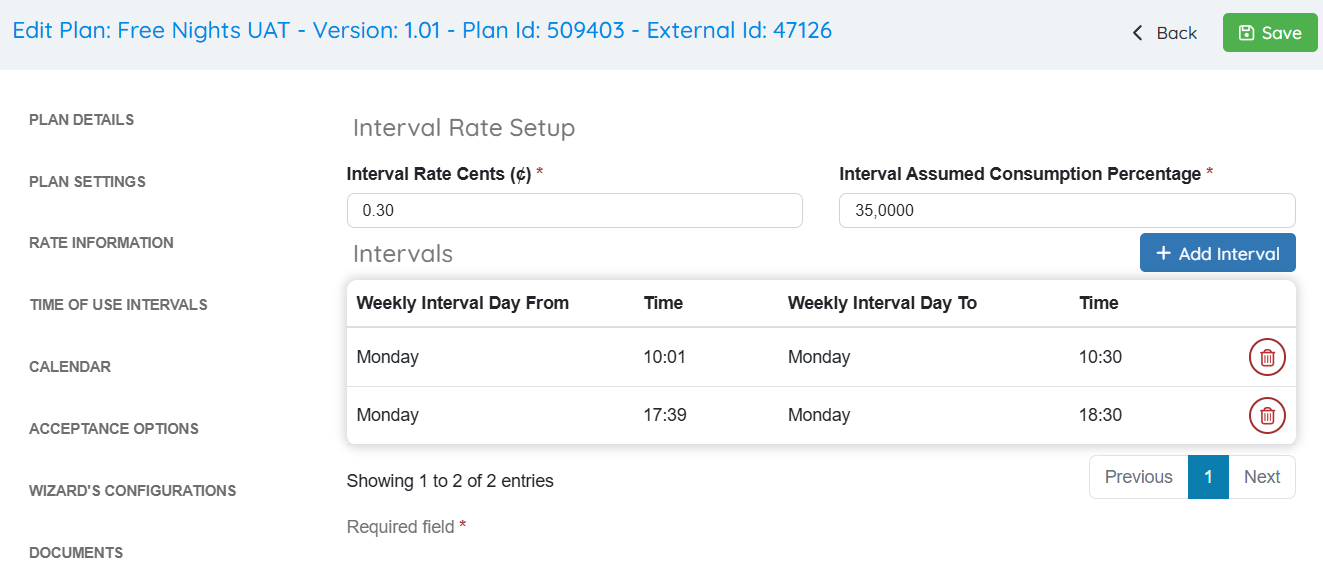The image size is (1323, 577).
Task: Click Add Interval button
Action: point(1217,253)
